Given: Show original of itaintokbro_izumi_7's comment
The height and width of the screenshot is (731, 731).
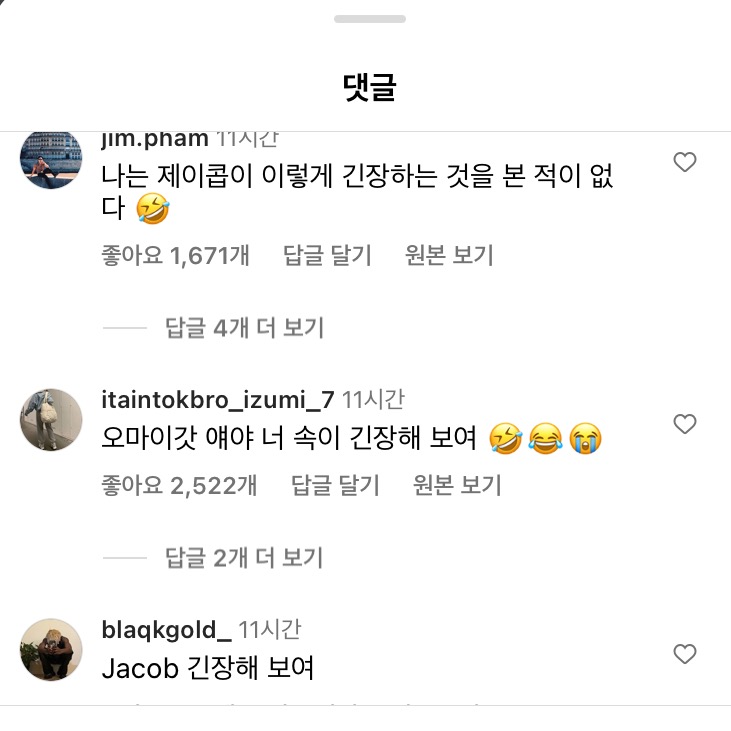Looking at the screenshot, I should (x=457, y=486).
